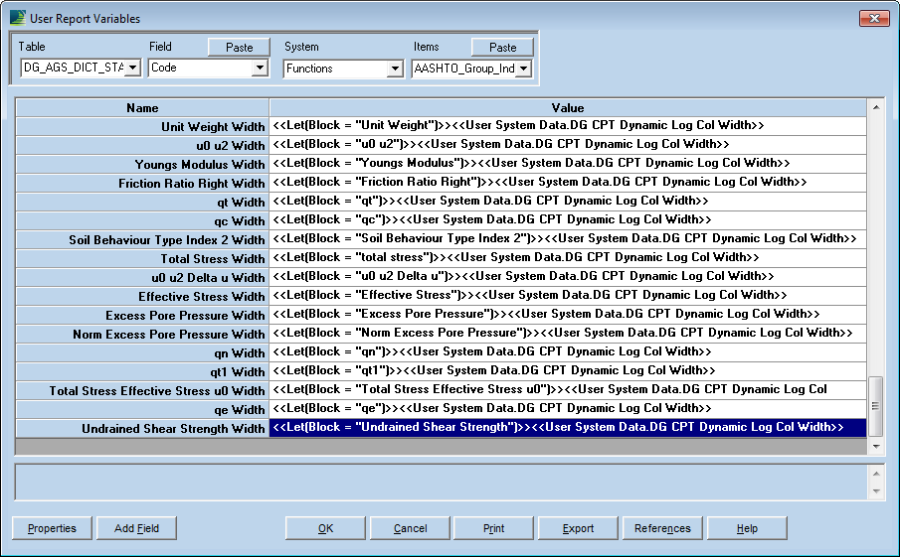
Task: Open Help for this dialog
Action: coord(747,528)
